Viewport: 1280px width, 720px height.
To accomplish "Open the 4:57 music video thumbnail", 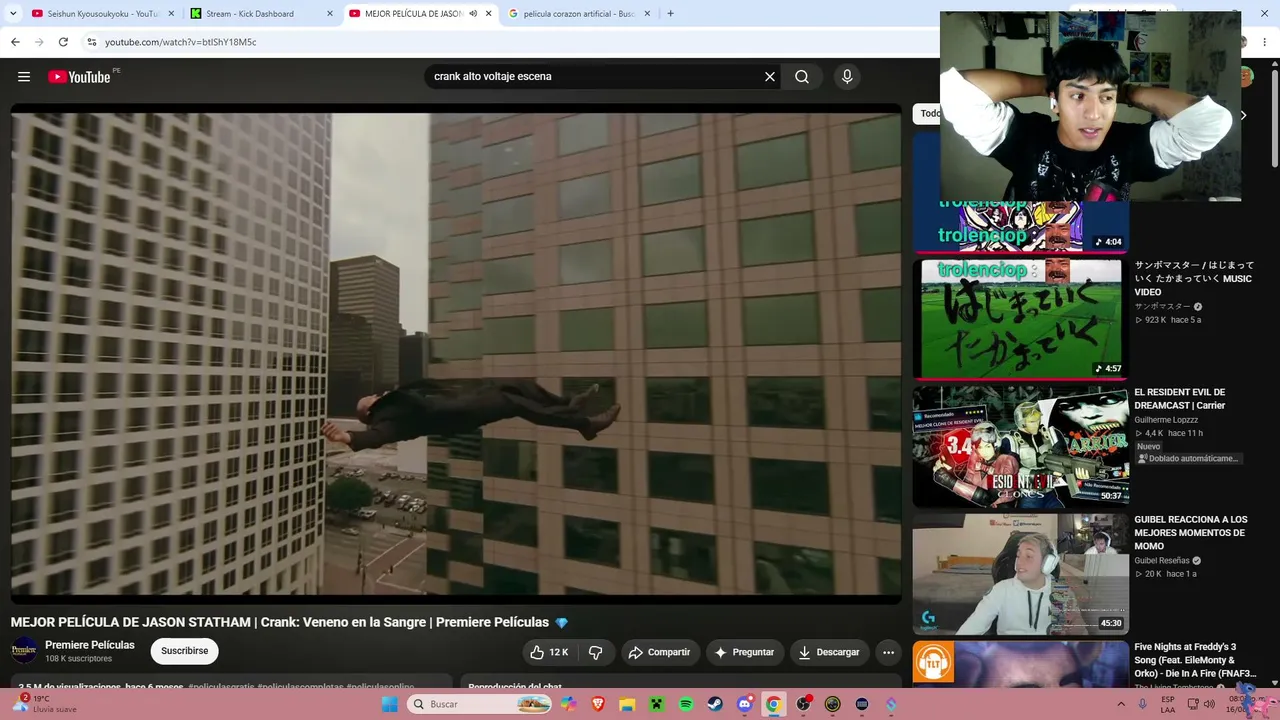I will click(x=1020, y=319).
